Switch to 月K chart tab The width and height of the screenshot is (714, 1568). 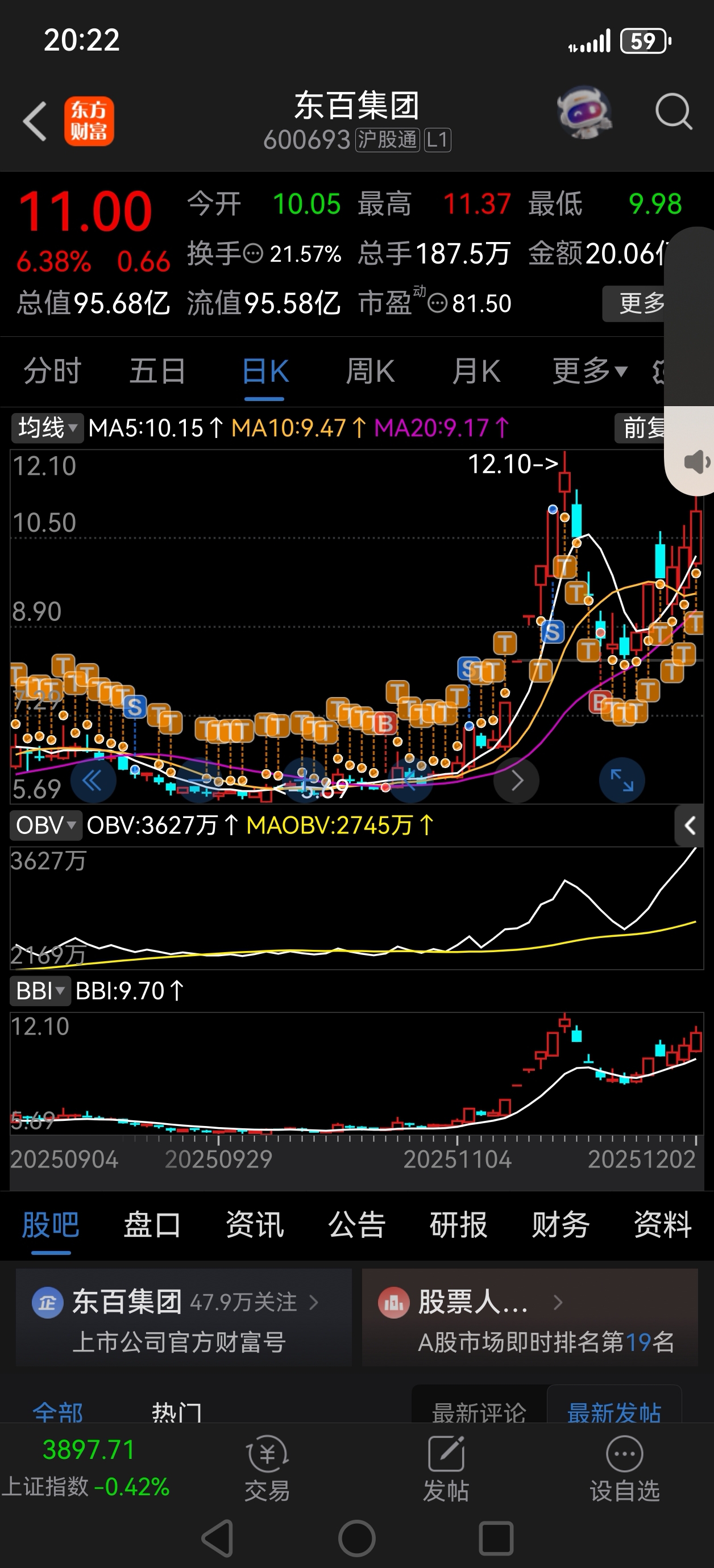pos(476,370)
